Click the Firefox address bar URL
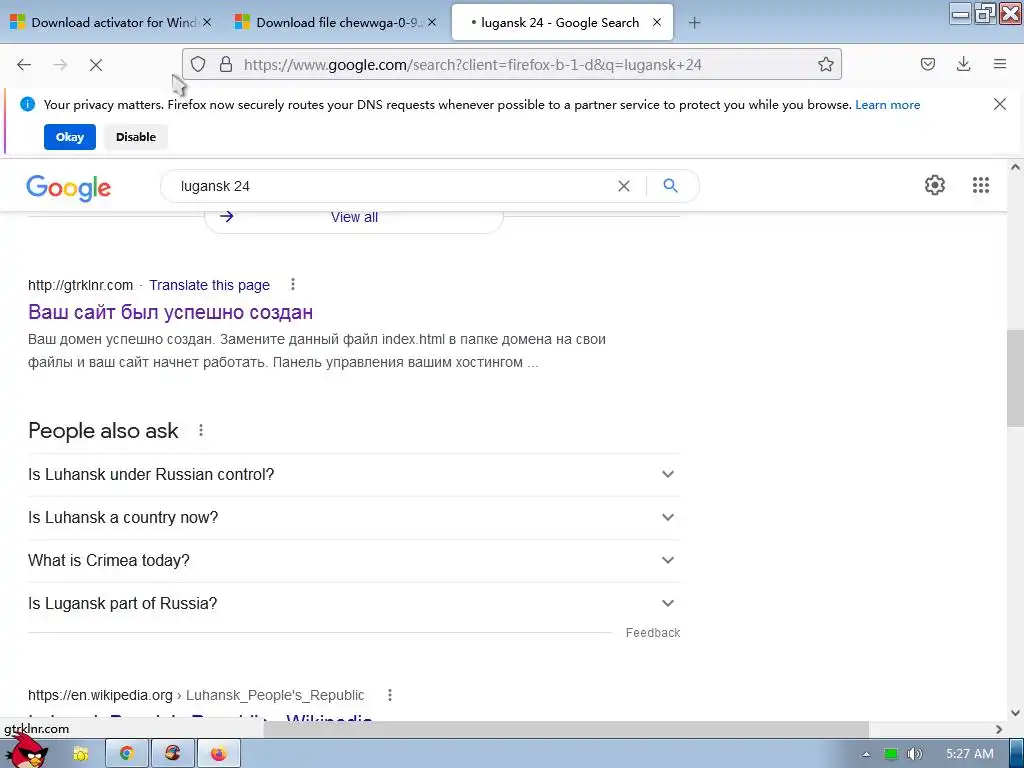The image size is (1024, 768). click(x=473, y=65)
